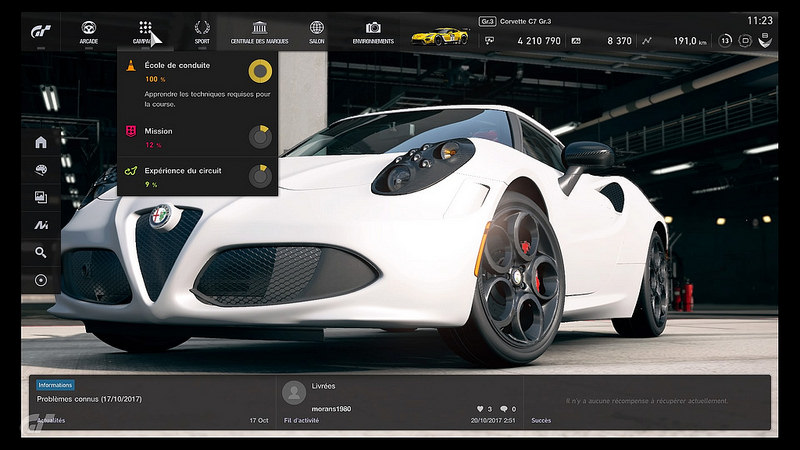Click the Mission 12% progress ring
The height and width of the screenshot is (450, 800).
coord(260,137)
